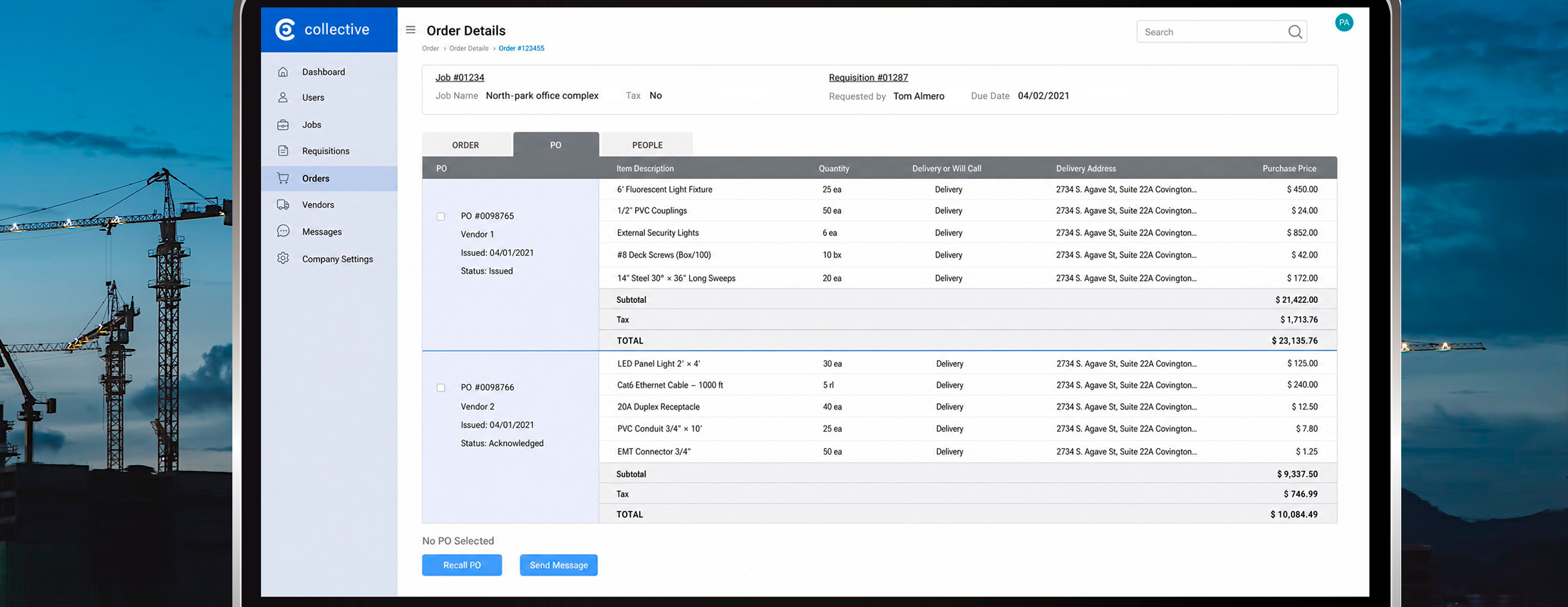This screenshot has width=1568, height=607.
Task: Open the PA user avatar
Action: [1343, 23]
